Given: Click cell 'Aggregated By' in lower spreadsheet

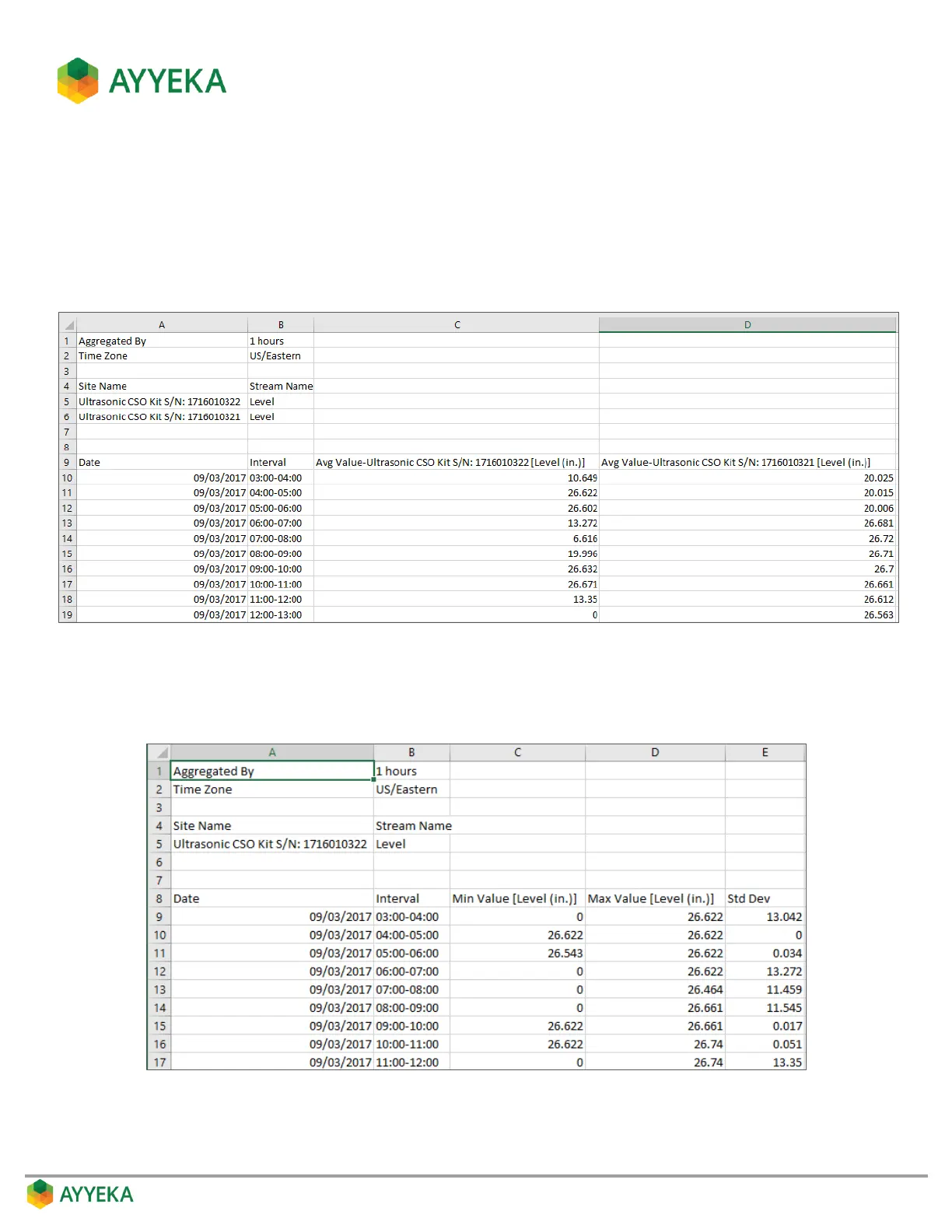Looking at the screenshot, I should [272, 771].
